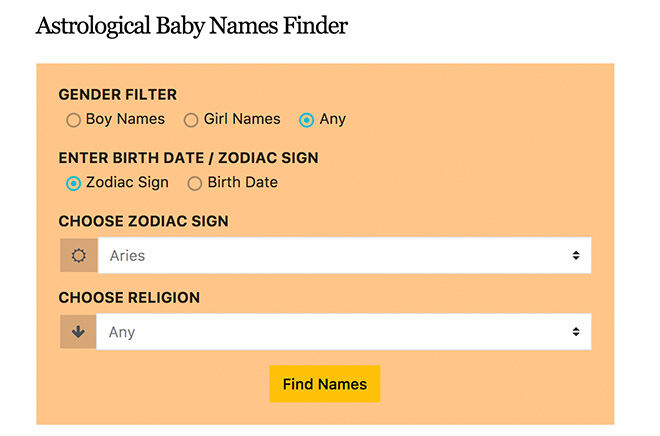Open the Choose Zodiac Sign dropdown
This screenshot has width=660, height=436.
pyautogui.click(x=345, y=255)
